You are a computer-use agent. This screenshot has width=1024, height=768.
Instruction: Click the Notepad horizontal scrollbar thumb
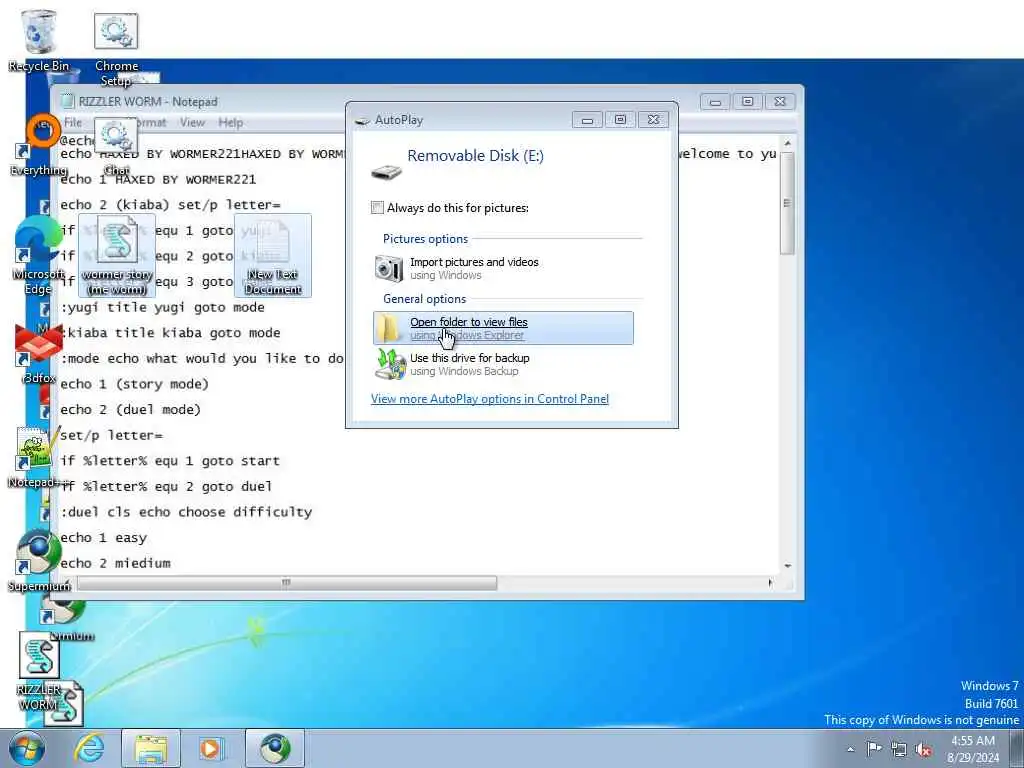286,582
